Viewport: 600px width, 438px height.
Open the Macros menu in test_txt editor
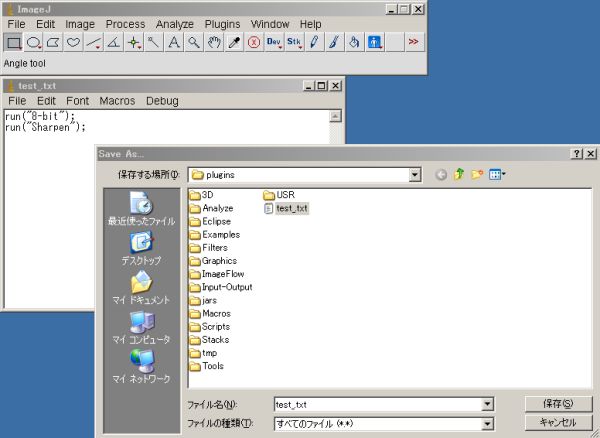click(x=117, y=101)
